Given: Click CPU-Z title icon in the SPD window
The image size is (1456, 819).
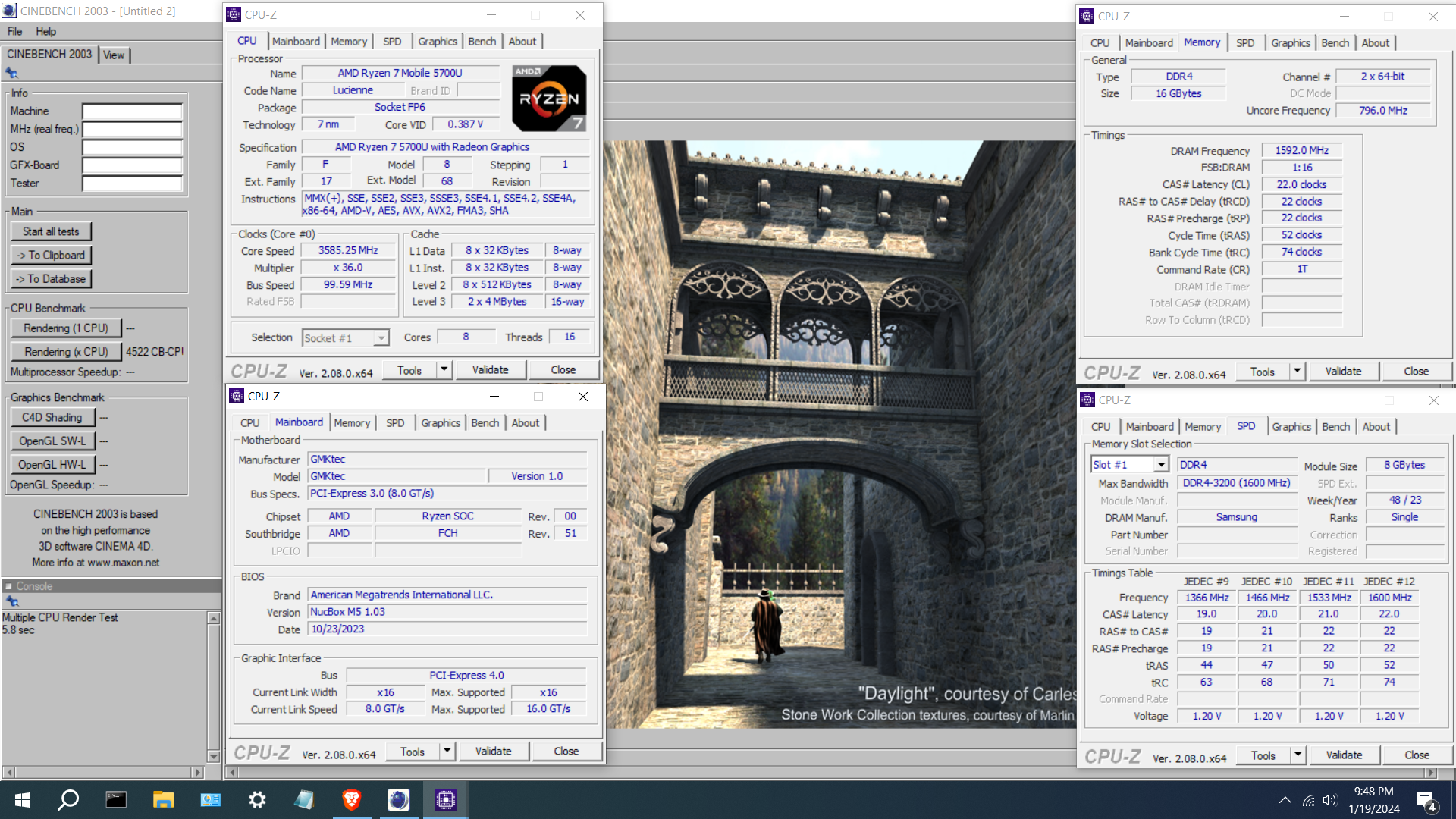Looking at the screenshot, I should [1087, 400].
